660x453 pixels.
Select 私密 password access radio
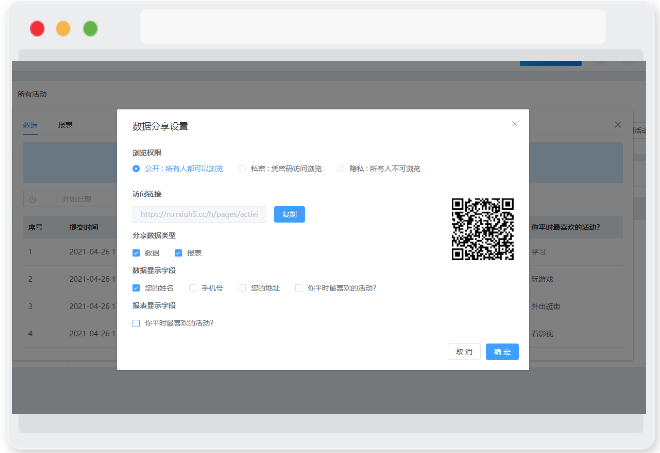[x=242, y=168]
